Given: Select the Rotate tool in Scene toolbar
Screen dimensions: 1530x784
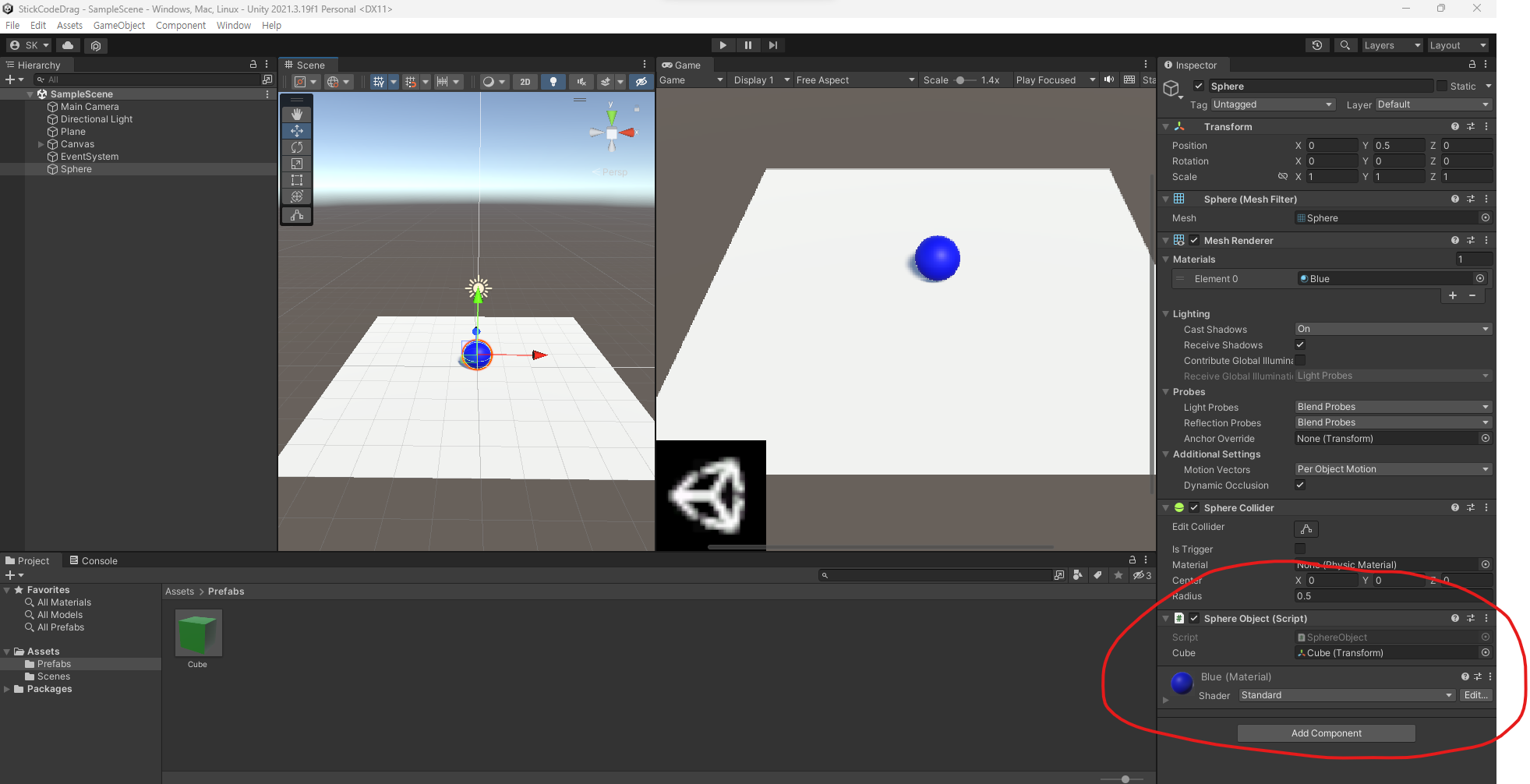Looking at the screenshot, I should coord(297,147).
